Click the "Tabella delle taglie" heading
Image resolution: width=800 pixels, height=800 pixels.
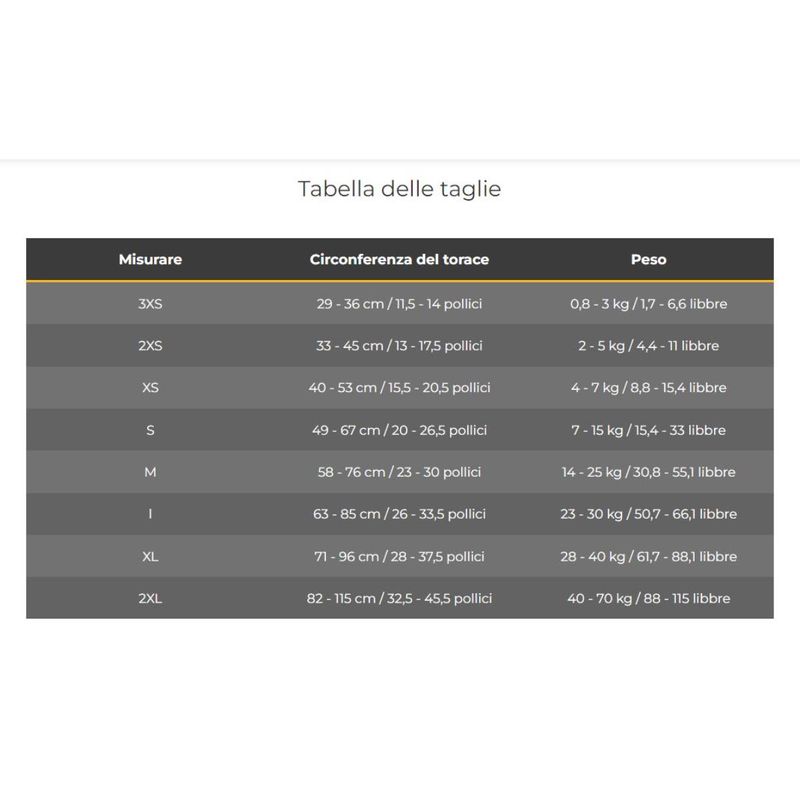pyautogui.click(x=399, y=188)
